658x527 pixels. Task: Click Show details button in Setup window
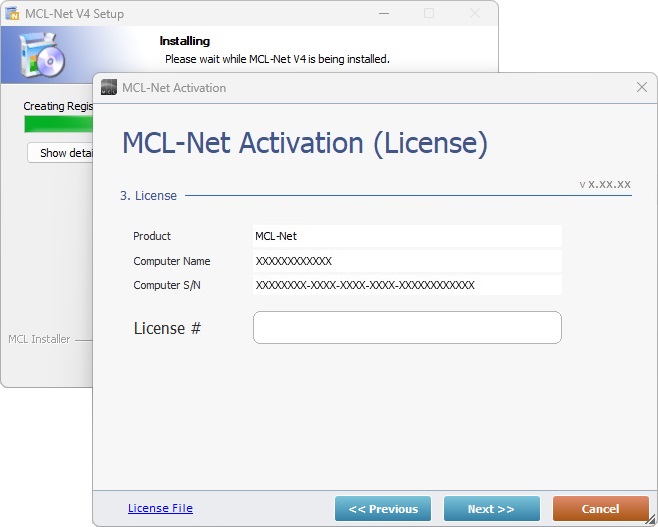tap(60, 153)
